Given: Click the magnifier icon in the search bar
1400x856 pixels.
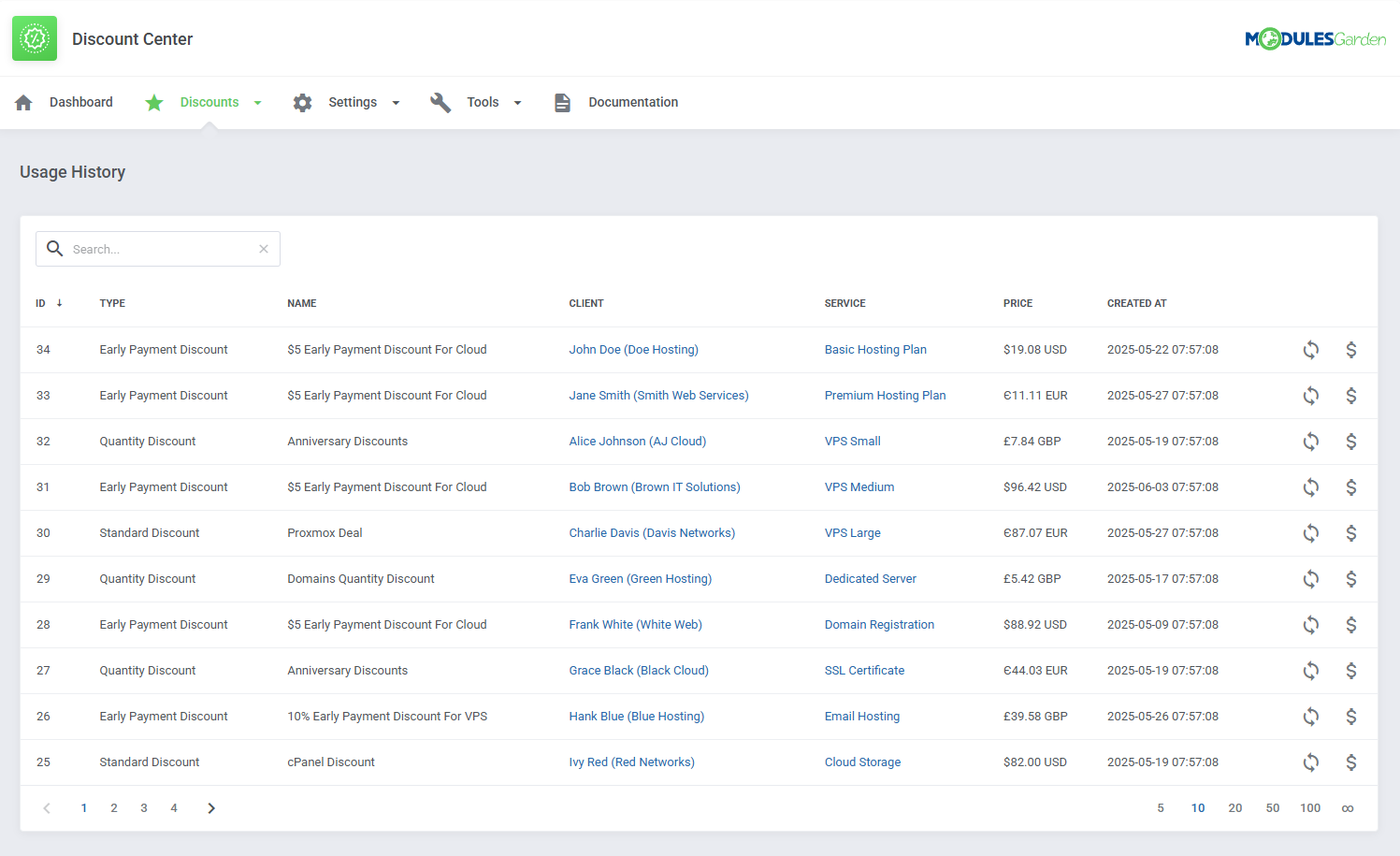Looking at the screenshot, I should point(55,249).
